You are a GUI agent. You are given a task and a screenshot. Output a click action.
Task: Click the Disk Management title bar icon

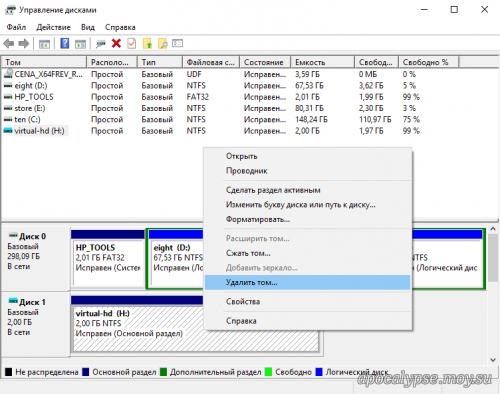pyautogui.click(x=10, y=10)
